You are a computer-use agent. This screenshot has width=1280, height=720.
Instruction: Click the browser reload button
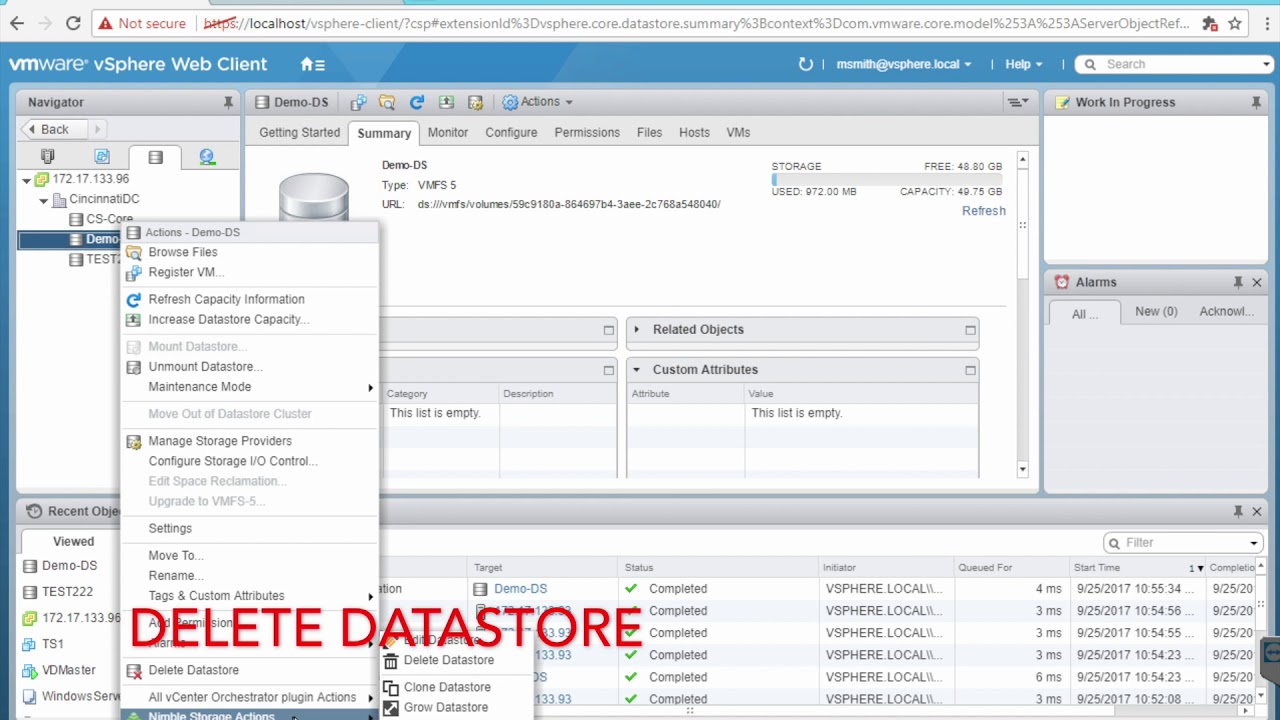click(x=73, y=23)
